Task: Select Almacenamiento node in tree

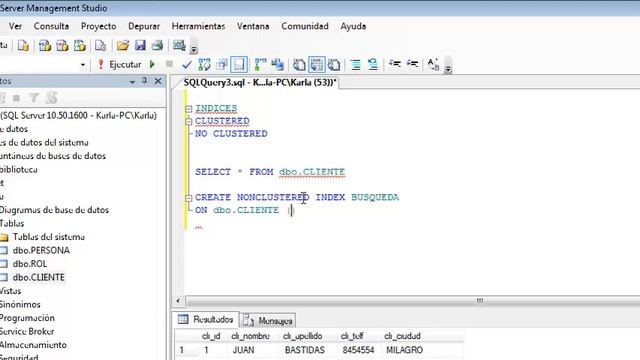Action: [33, 345]
